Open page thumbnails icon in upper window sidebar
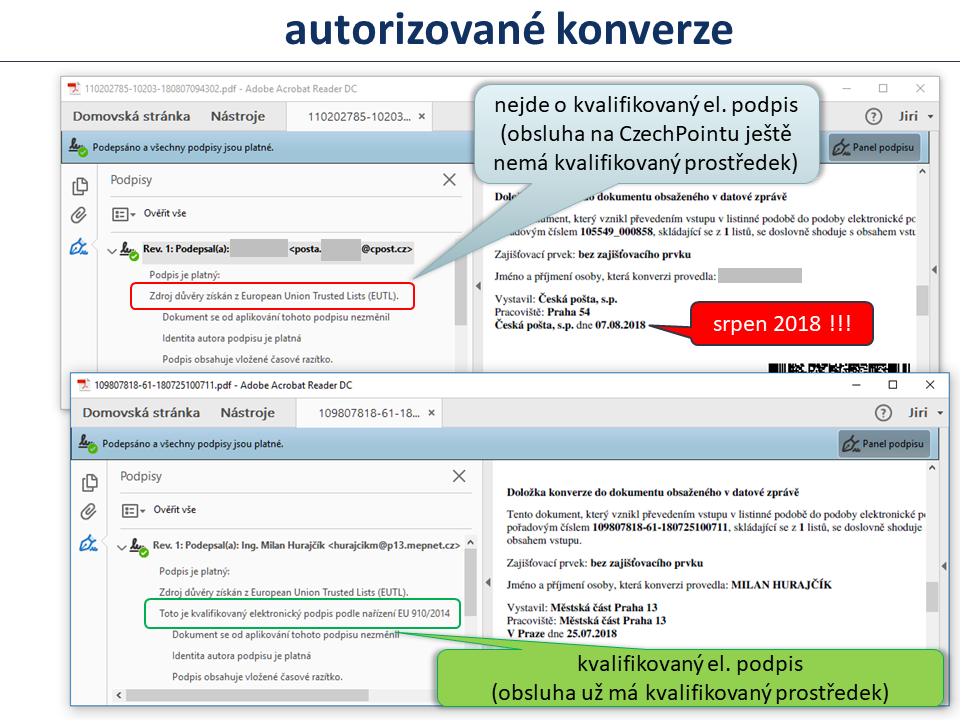 80,186
